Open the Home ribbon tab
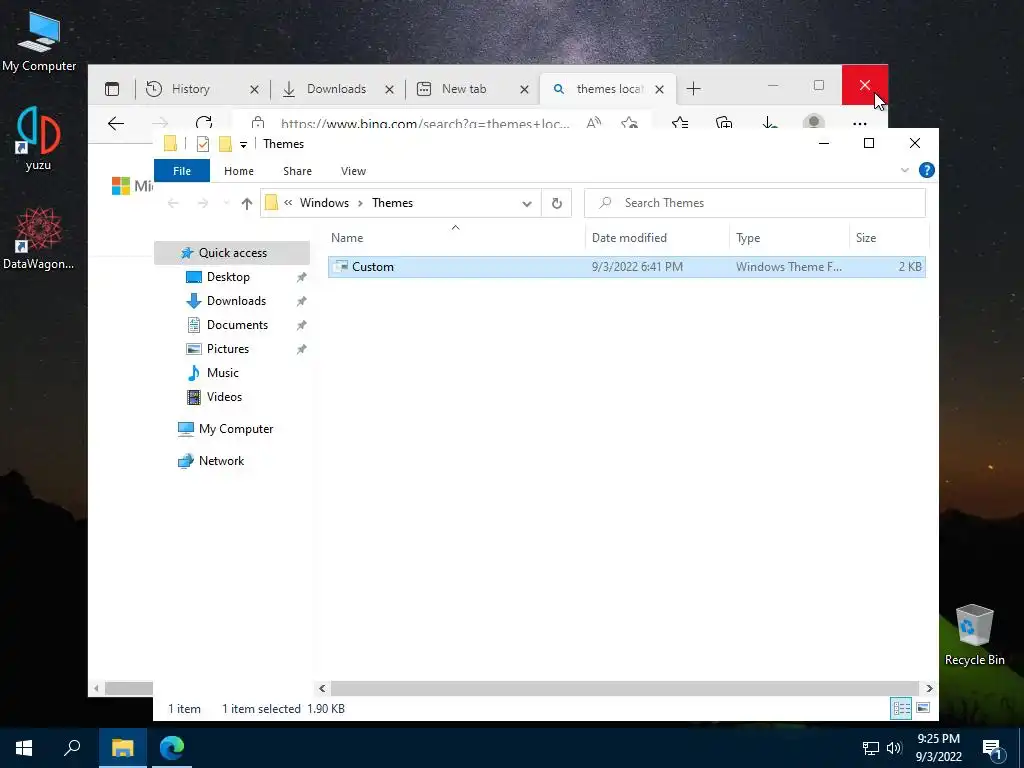 coord(238,171)
